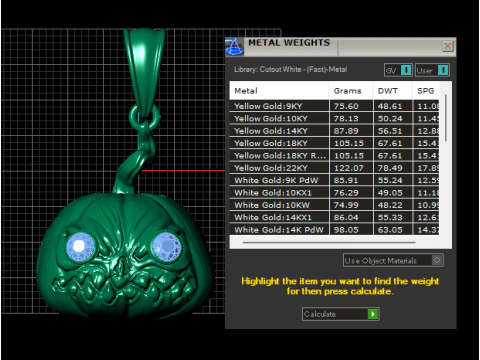
Task: Click the vertical scrollbar of the metal table
Action: pyautogui.click(x=446, y=117)
